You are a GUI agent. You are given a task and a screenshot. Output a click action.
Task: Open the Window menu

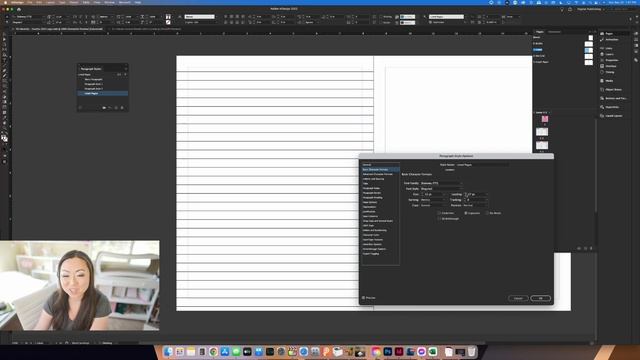pyautogui.click(x=109, y=2)
